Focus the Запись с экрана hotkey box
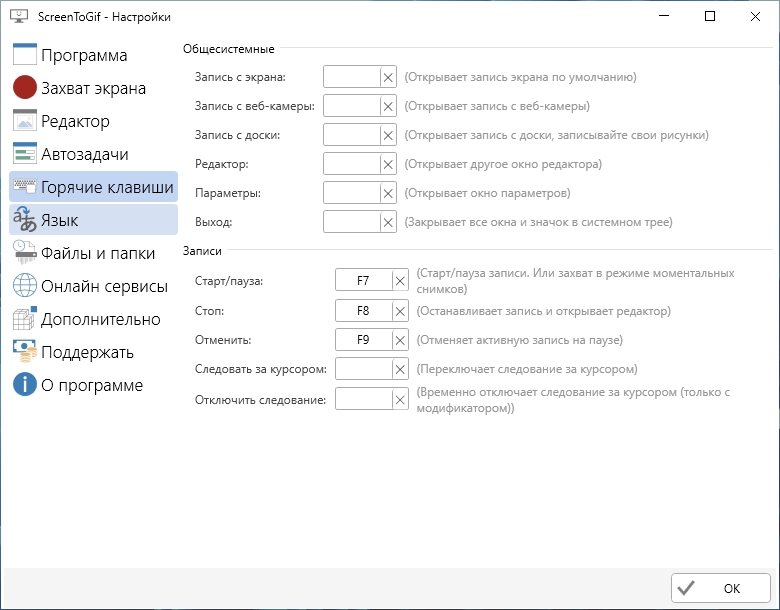Screen dimensions: 780x610 coord(352,77)
